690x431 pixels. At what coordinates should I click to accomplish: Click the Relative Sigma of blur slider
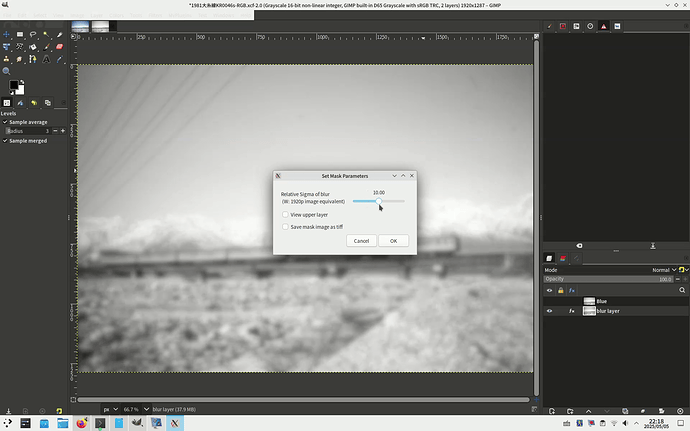pyautogui.click(x=379, y=201)
